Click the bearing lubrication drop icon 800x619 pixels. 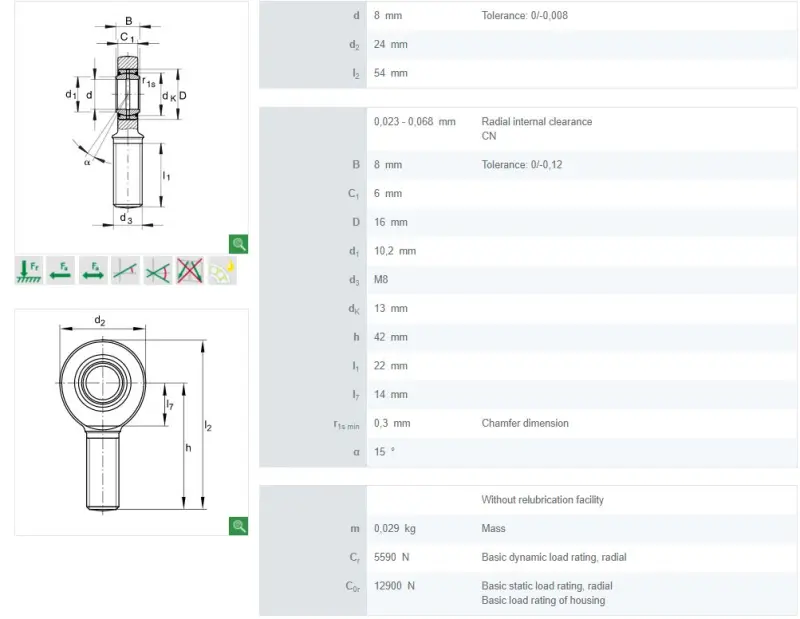(222, 270)
